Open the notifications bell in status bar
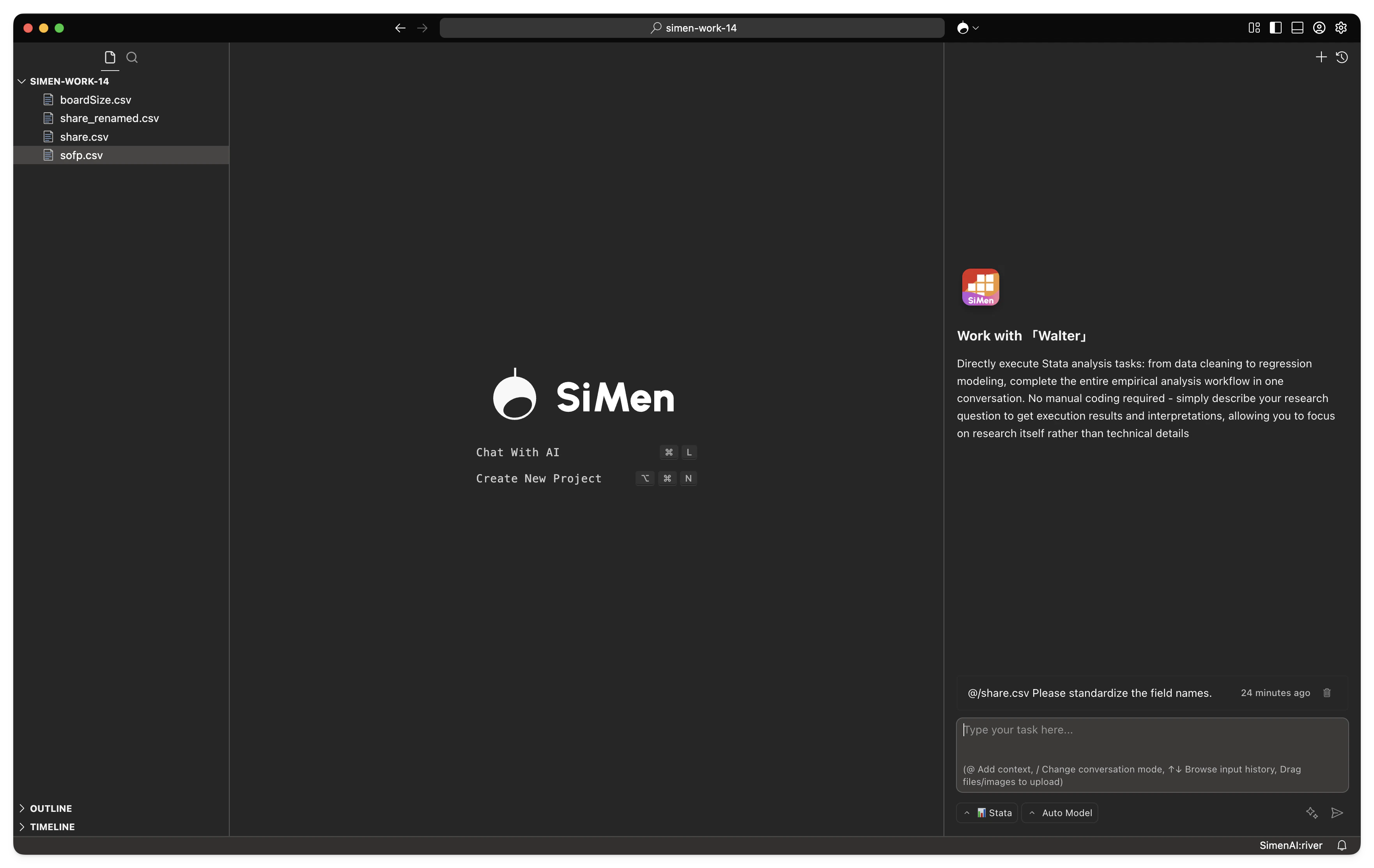1374x868 pixels. coord(1342,846)
